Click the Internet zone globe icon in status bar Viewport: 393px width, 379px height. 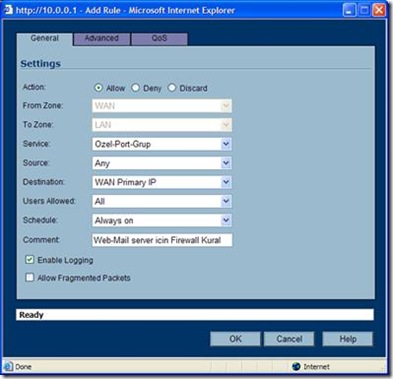(x=296, y=367)
